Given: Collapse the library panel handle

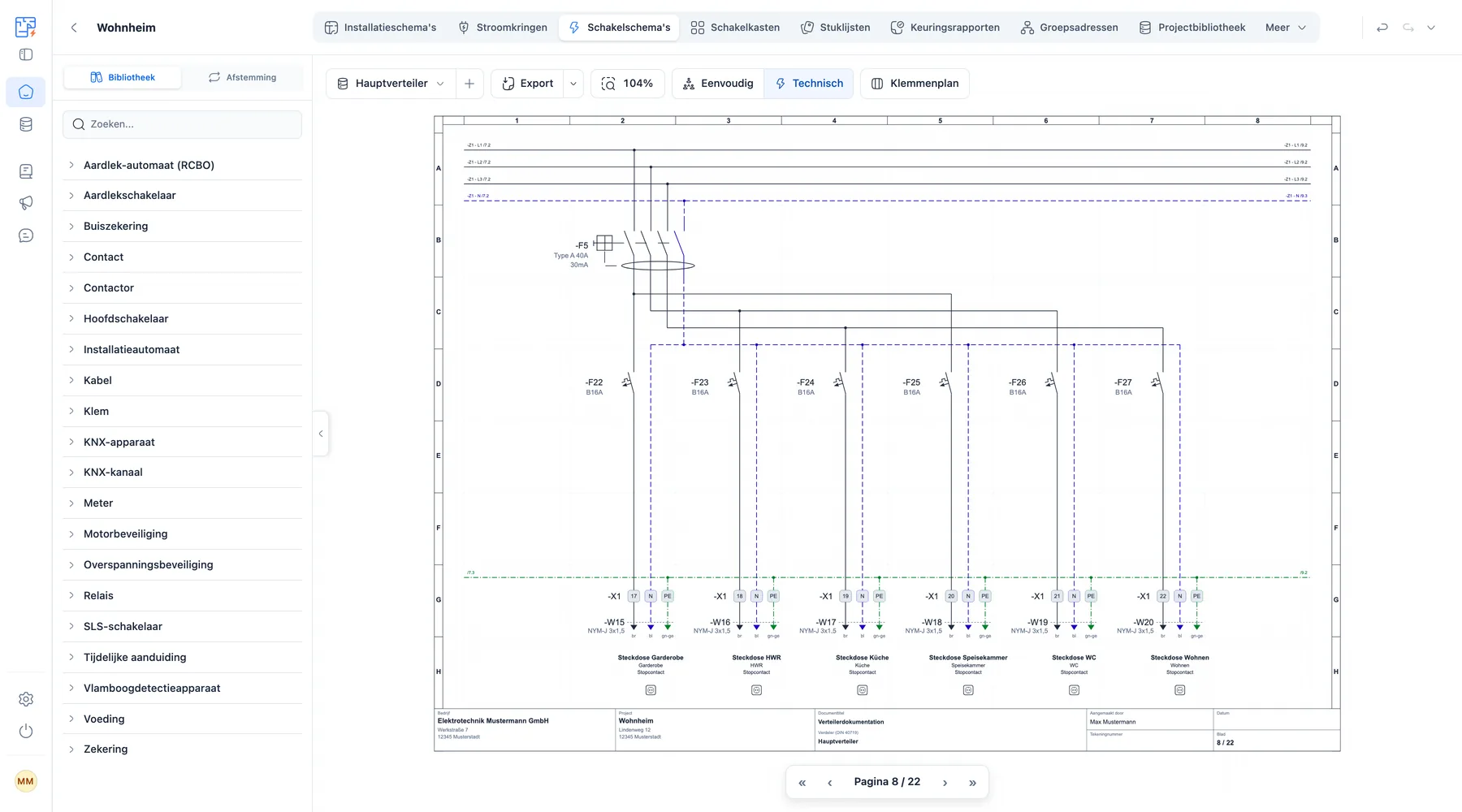Looking at the screenshot, I should (321, 434).
